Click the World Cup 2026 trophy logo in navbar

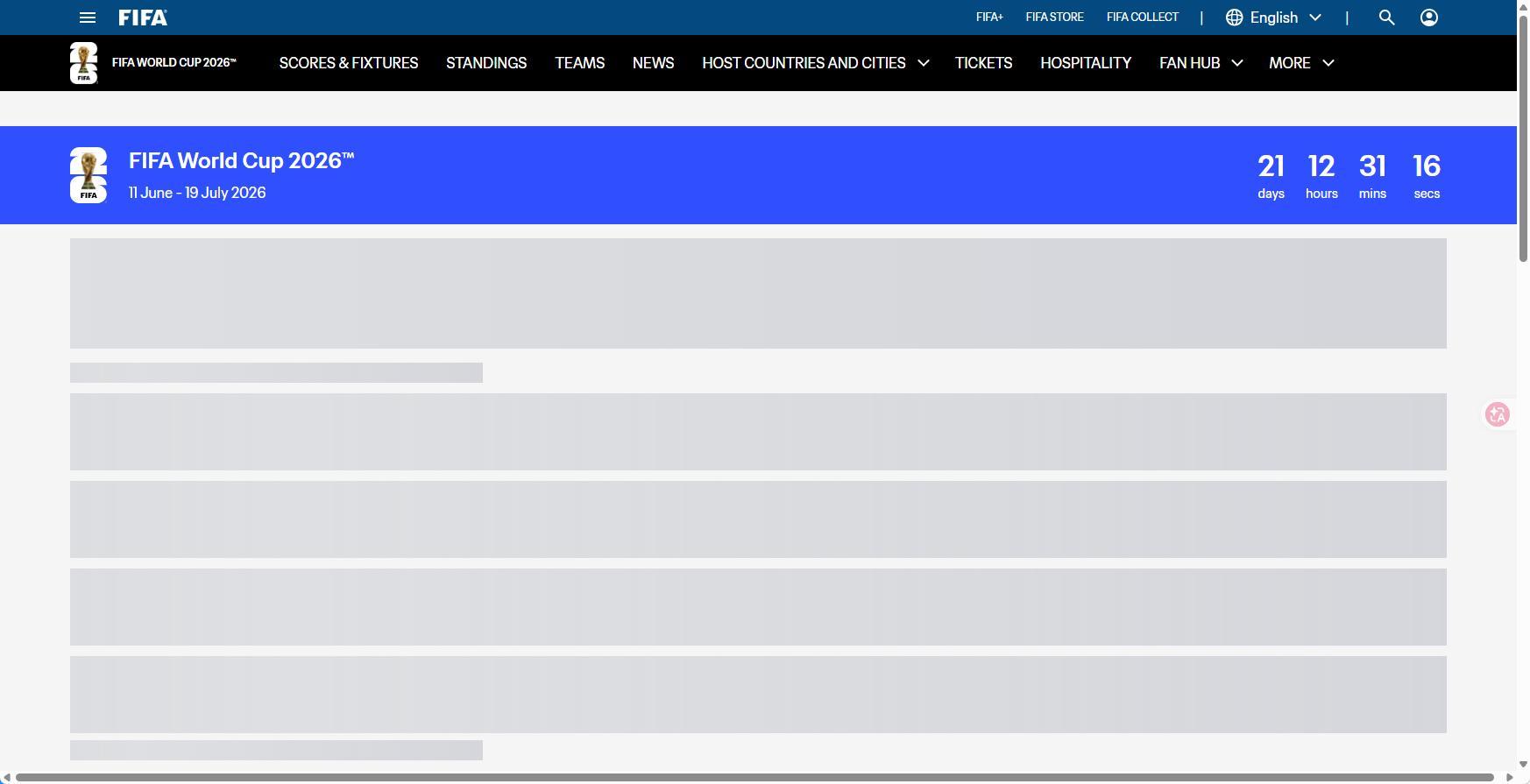[83, 63]
